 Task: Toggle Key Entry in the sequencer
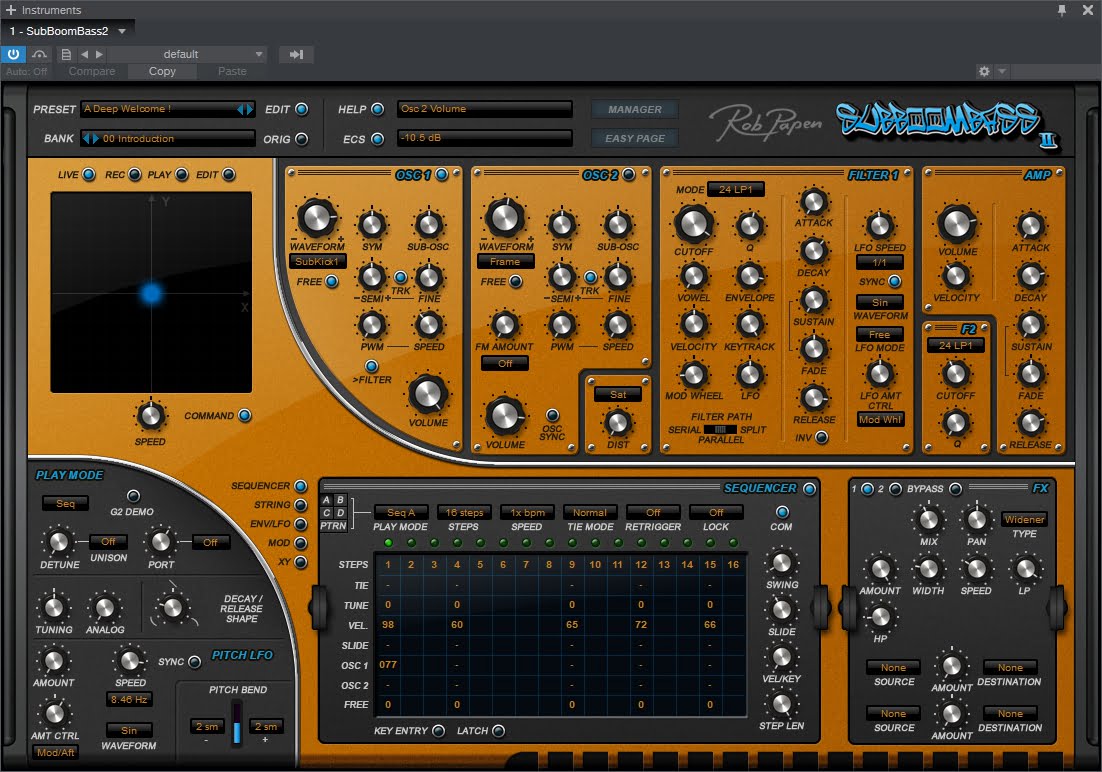(x=439, y=731)
